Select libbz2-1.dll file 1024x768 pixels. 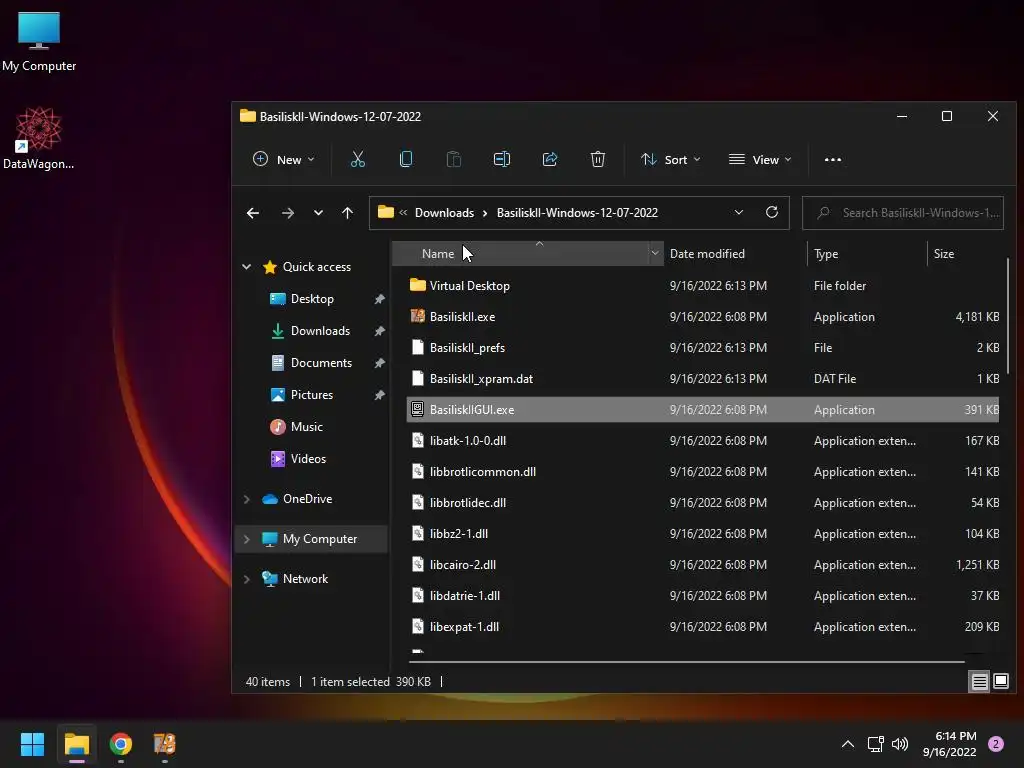coord(458,534)
